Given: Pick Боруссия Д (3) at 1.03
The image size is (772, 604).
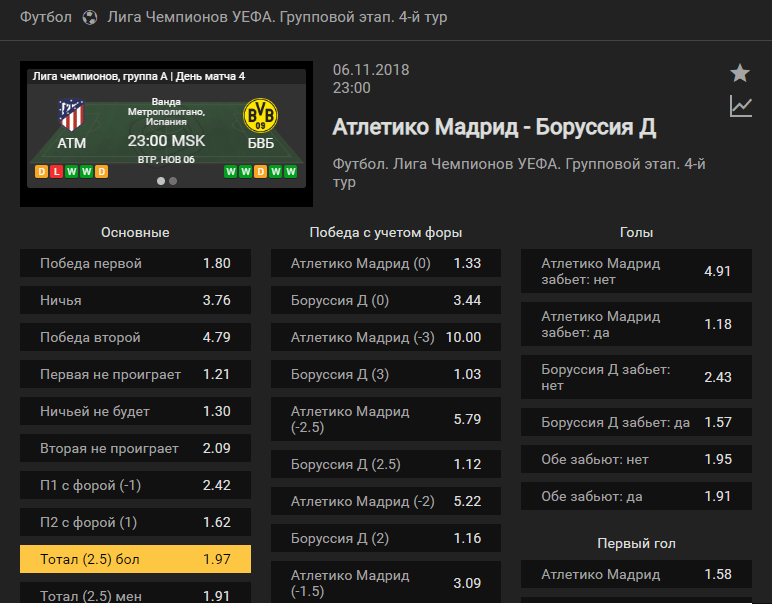Looking at the screenshot, I should point(386,374).
